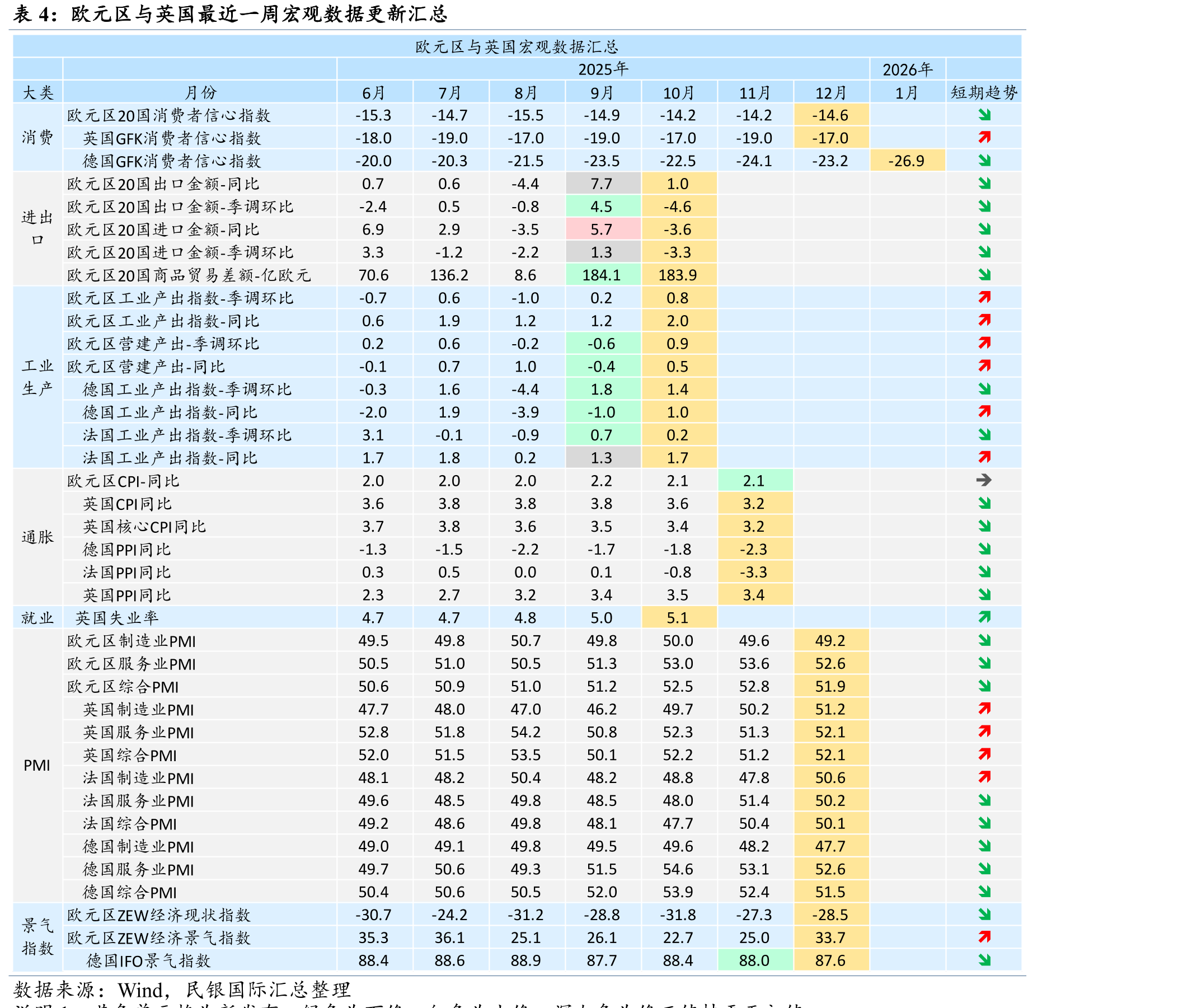1178x1008 pixels.
Task: Click the 欧元区与英国宏观数据汇总 table title
Action: coord(517,46)
